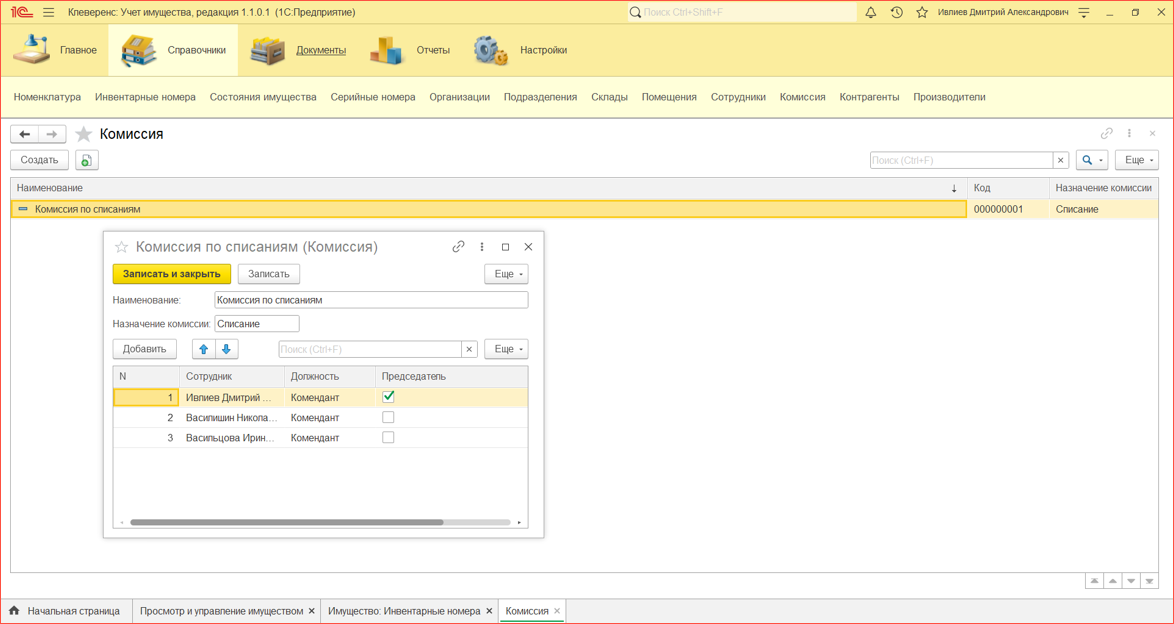Image resolution: width=1174 pixels, height=624 pixels.
Task: Move row up with blue arrow
Action: click(204, 349)
